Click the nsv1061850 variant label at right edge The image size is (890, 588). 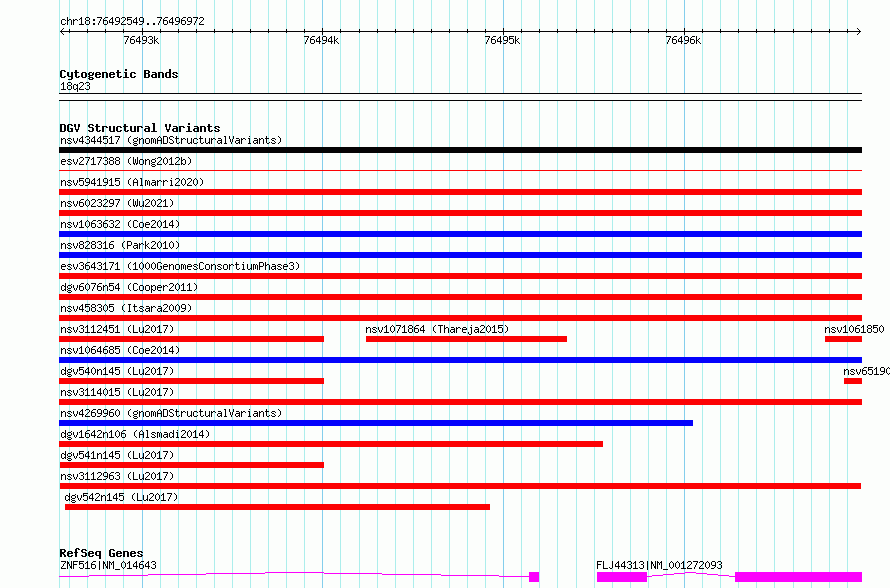coord(854,329)
